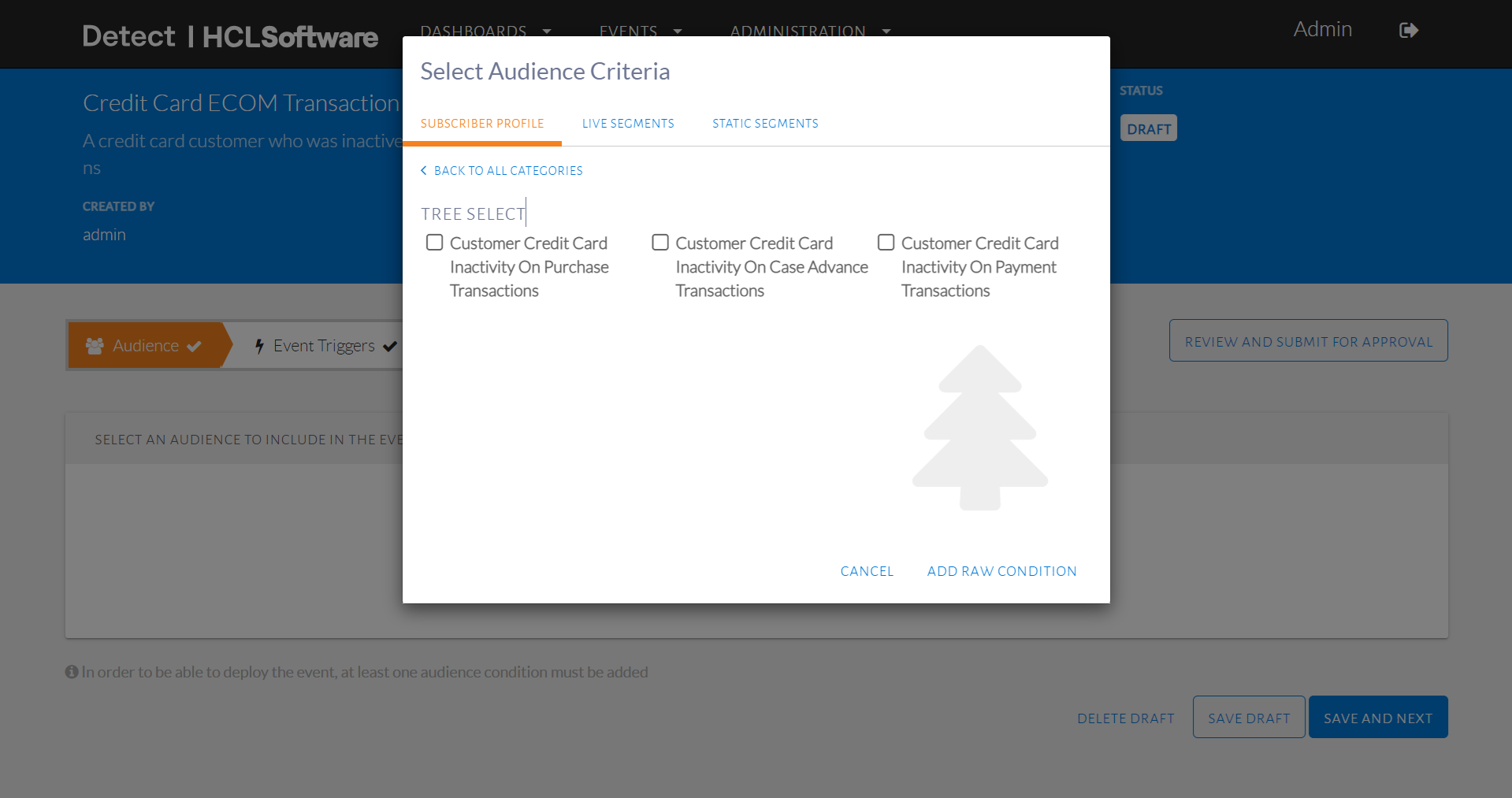Click the info icon next to deploy notice
1512x798 pixels.
[x=72, y=672]
